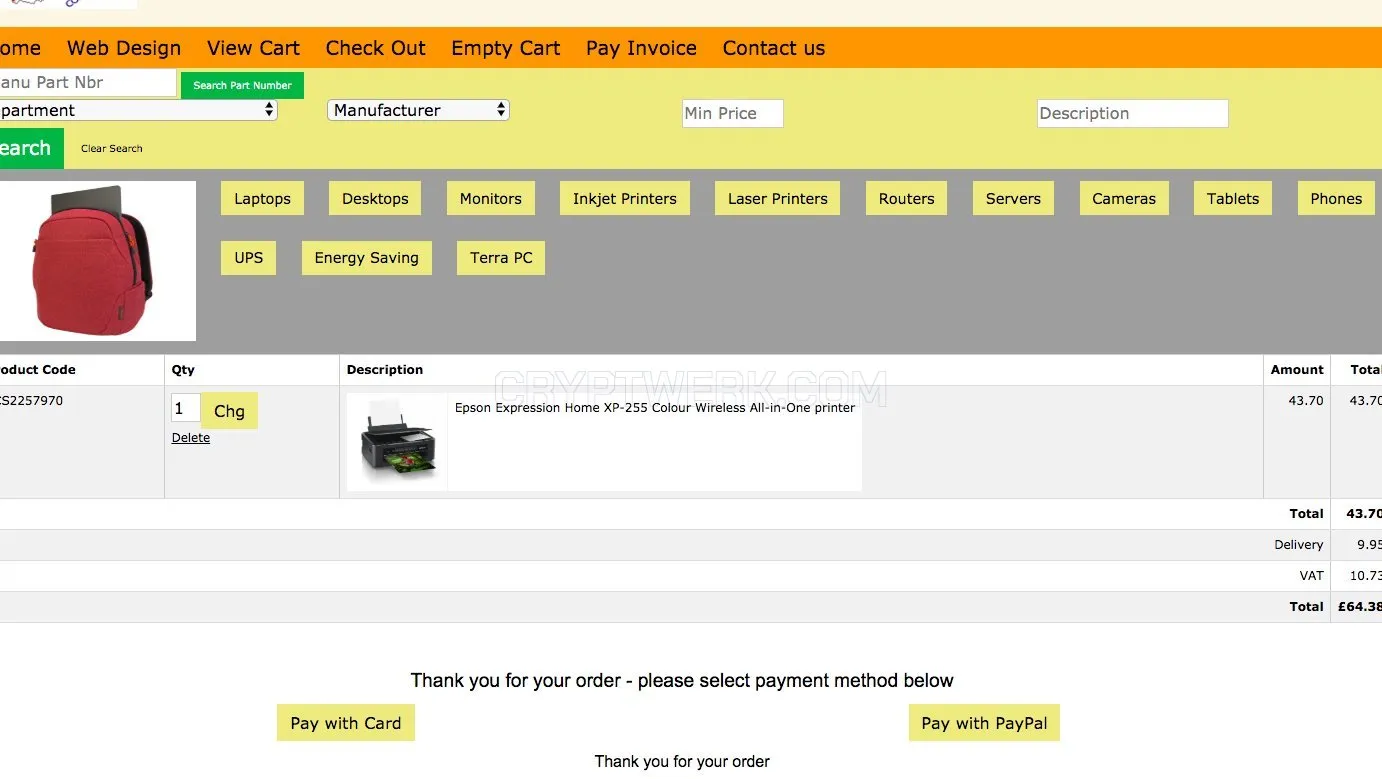Open the Web Design page

click(x=124, y=48)
